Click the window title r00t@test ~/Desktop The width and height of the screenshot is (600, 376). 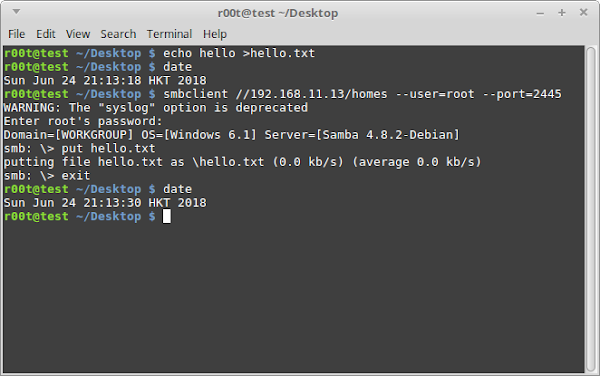tap(278, 13)
